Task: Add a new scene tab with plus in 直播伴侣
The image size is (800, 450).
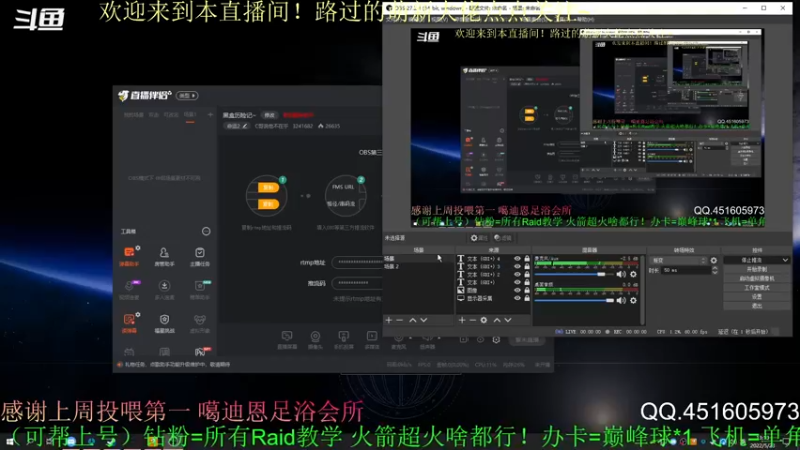Action: [x=210, y=115]
